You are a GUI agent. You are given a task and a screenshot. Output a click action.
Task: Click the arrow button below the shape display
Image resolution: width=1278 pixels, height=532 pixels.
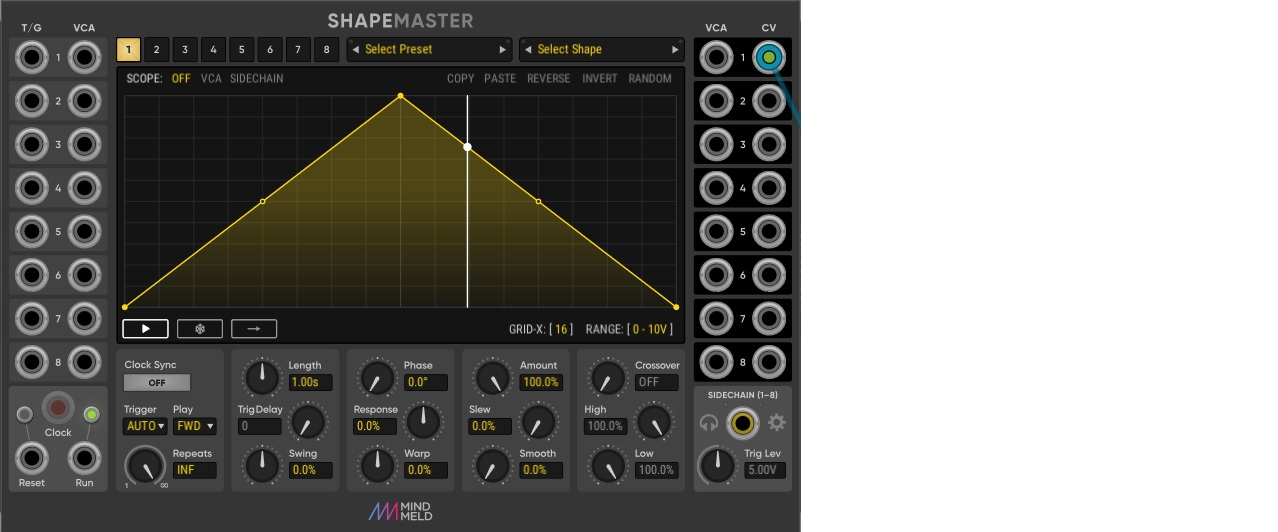click(x=254, y=328)
